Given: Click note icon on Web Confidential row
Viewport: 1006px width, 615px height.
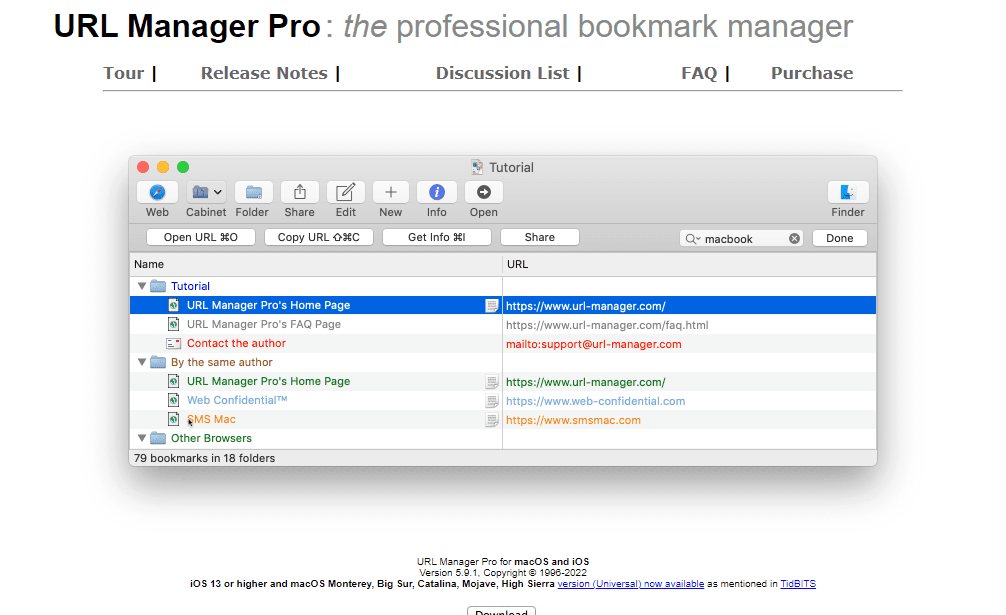Looking at the screenshot, I should (491, 401).
